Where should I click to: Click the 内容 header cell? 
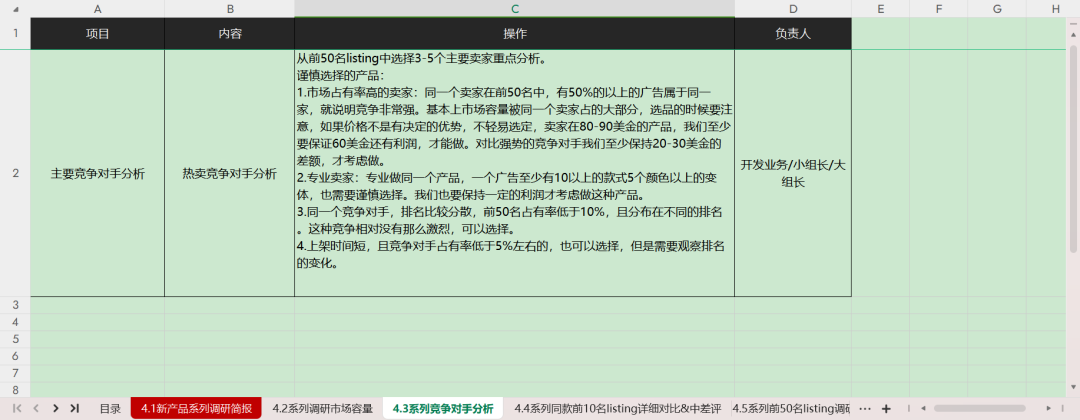click(229, 34)
